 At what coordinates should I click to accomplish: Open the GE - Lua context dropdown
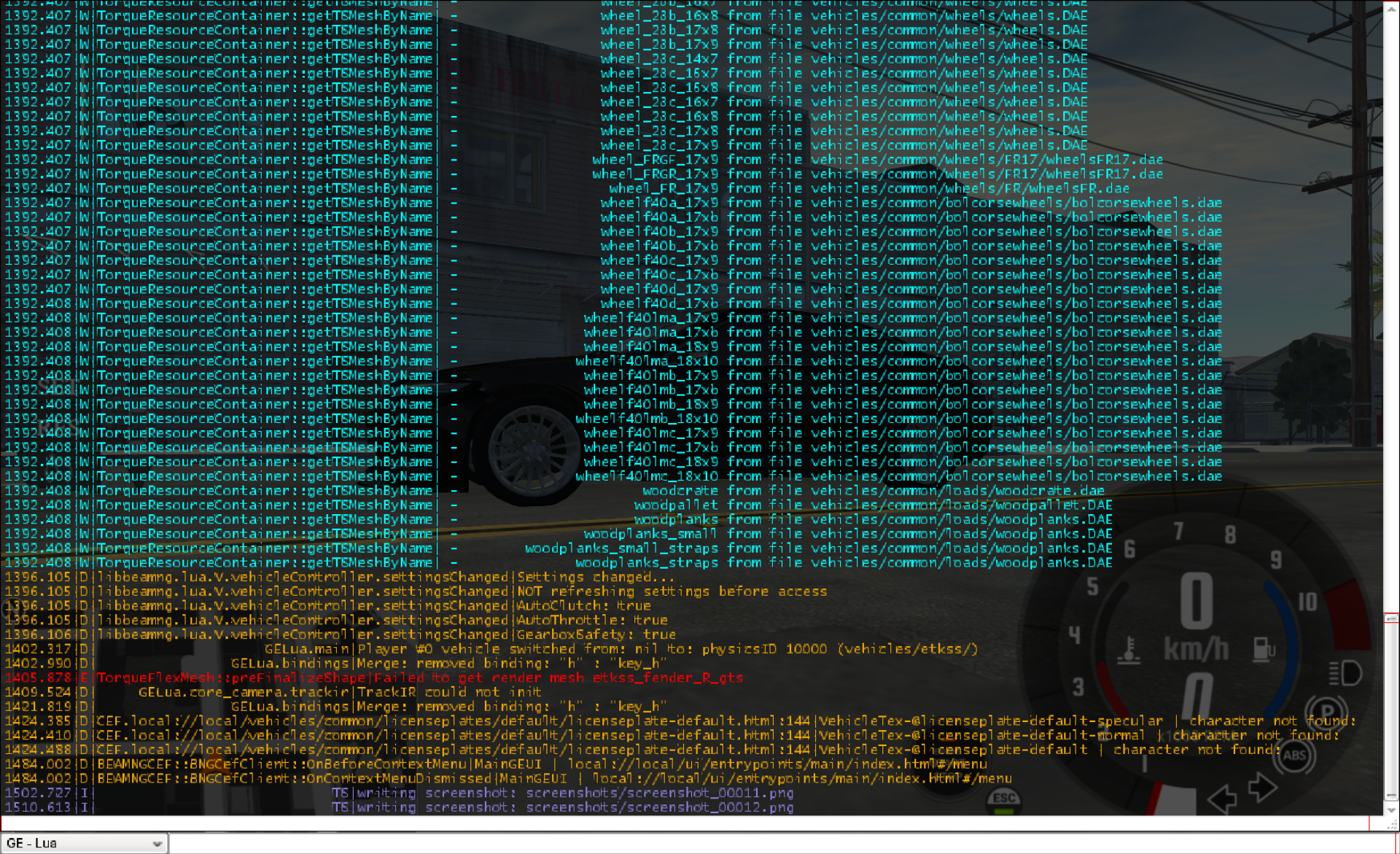click(85, 843)
